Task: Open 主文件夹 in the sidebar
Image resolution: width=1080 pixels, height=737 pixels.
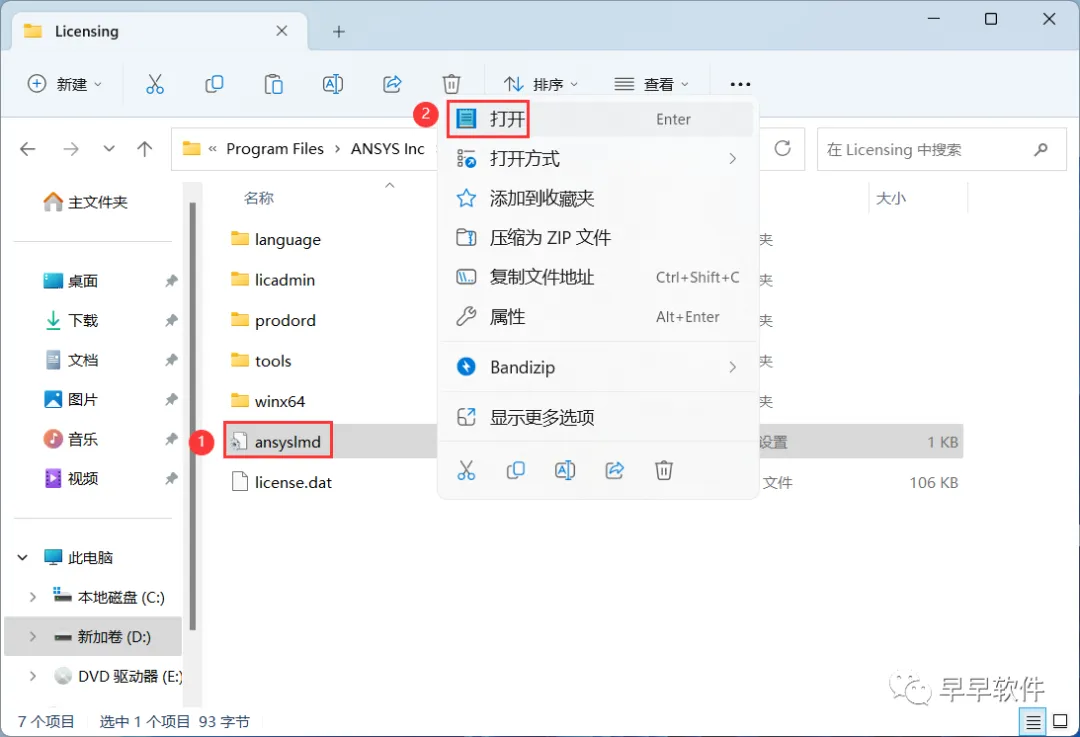Action: [x=86, y=202]
